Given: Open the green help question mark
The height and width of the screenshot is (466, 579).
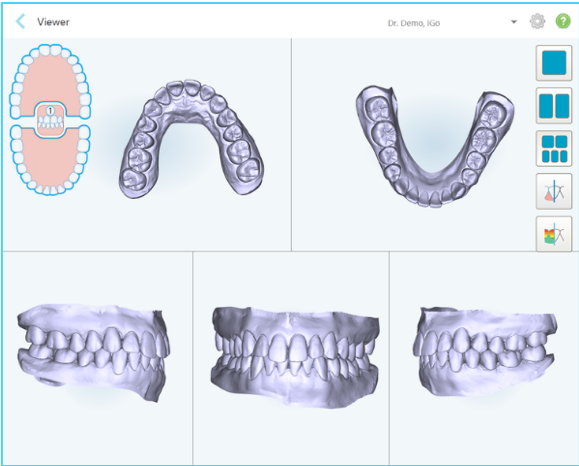Looking at the screenshot, I should coord(563,21).
